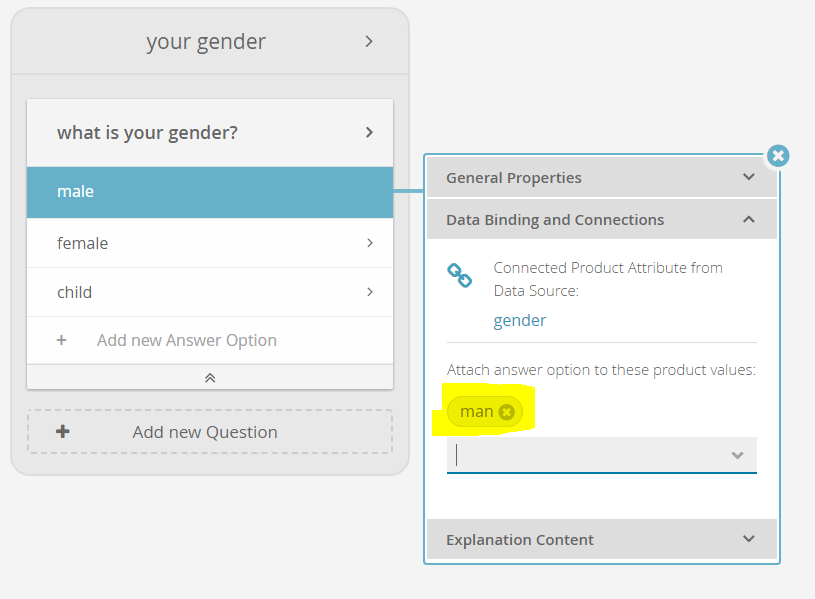This screenshot has width=815, height=599.
Task: Open 'what is your gender?' arrow icon
Action: point(369,133)
